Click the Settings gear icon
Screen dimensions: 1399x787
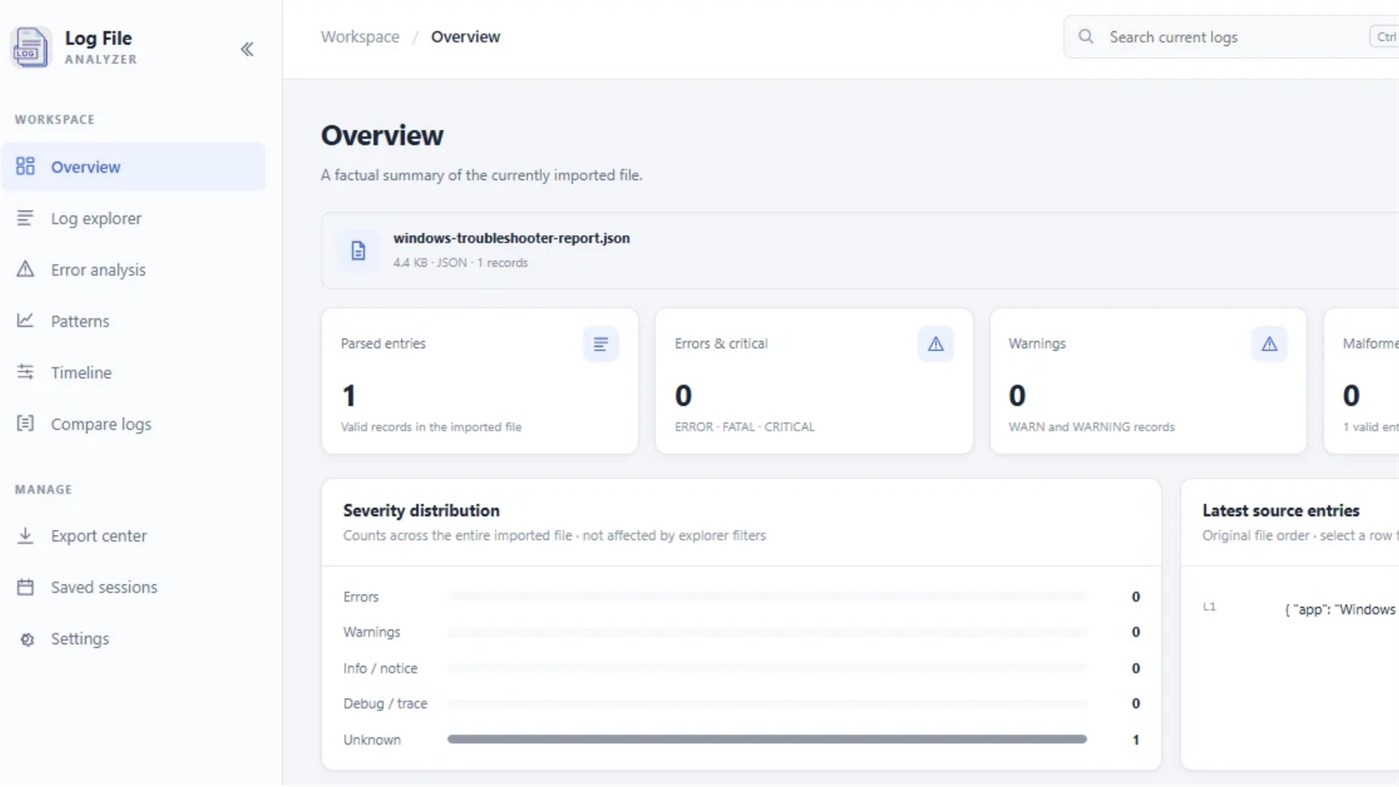click(x=26, y=639)
